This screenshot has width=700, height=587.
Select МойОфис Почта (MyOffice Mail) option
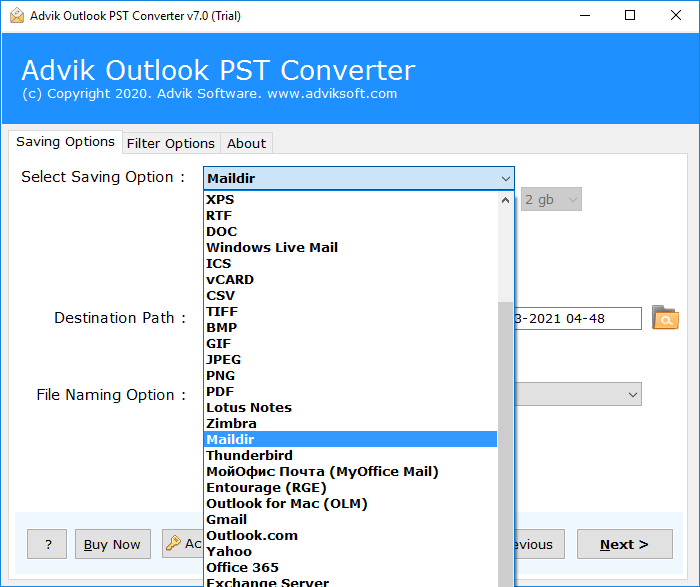(350, 472)
